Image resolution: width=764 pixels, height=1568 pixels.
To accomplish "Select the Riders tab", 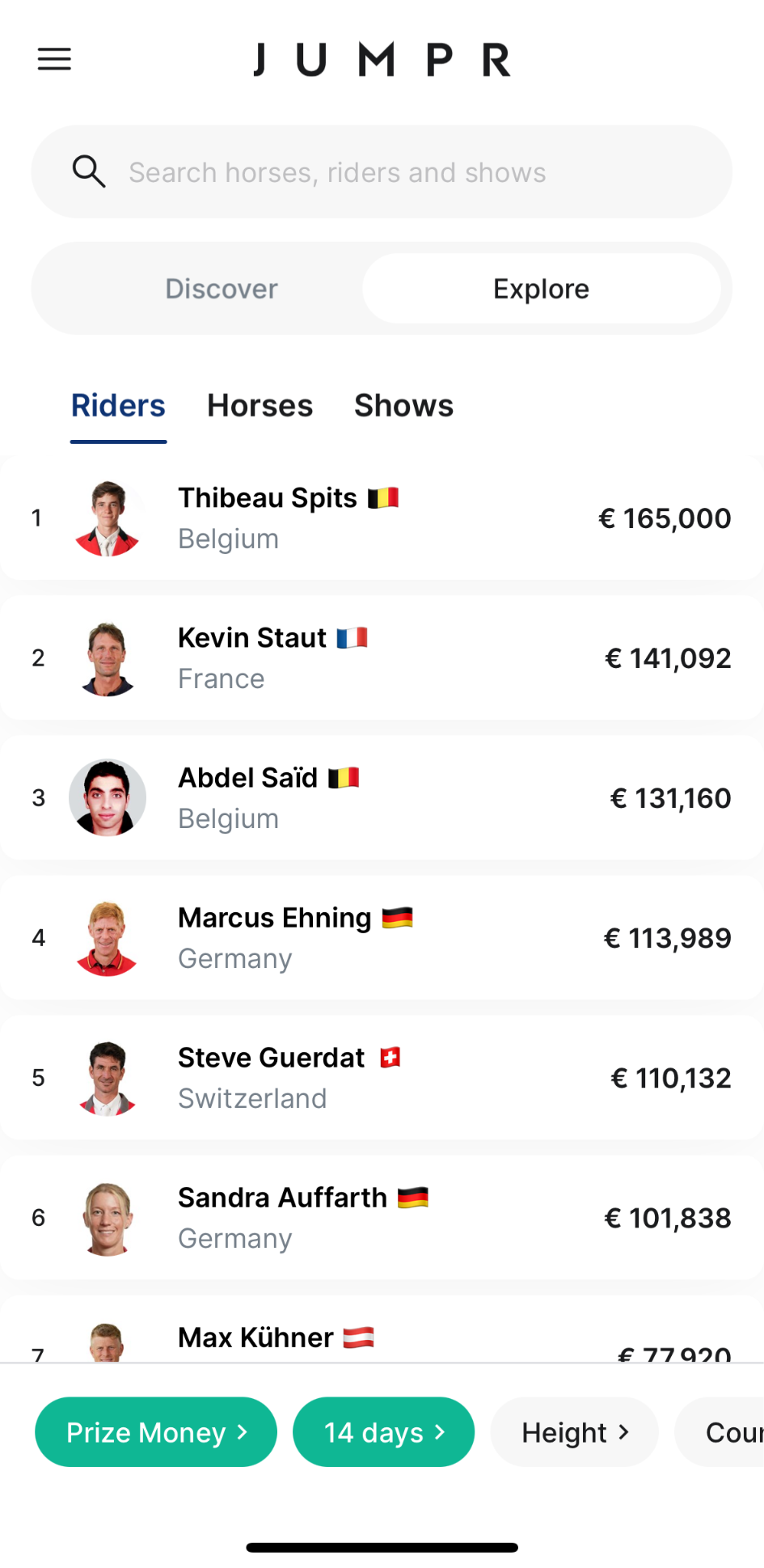I will click(118, 406).
